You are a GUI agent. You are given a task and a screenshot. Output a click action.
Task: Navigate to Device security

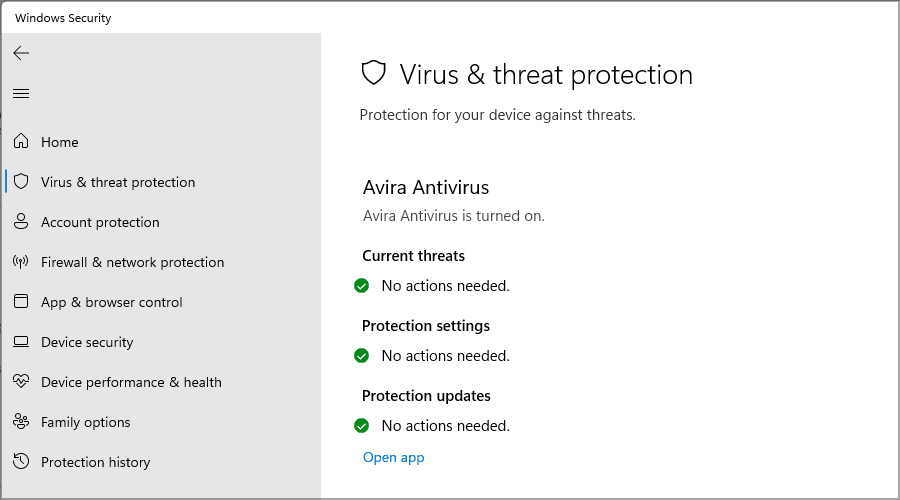click(x=87, y=342)
